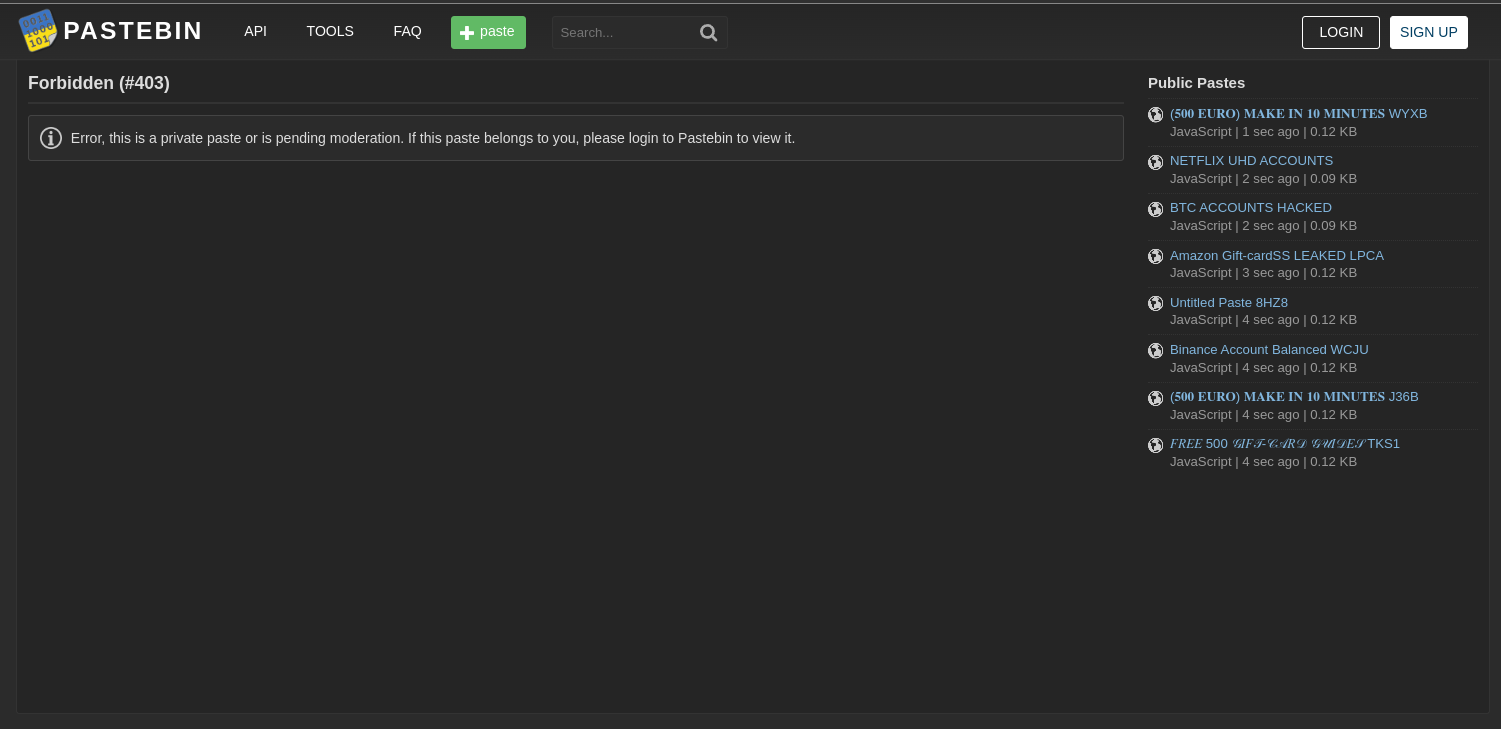Open the NETFLIX UHD ACCOUNTS paste link

pyautogui.click(x=1251, y=161)
